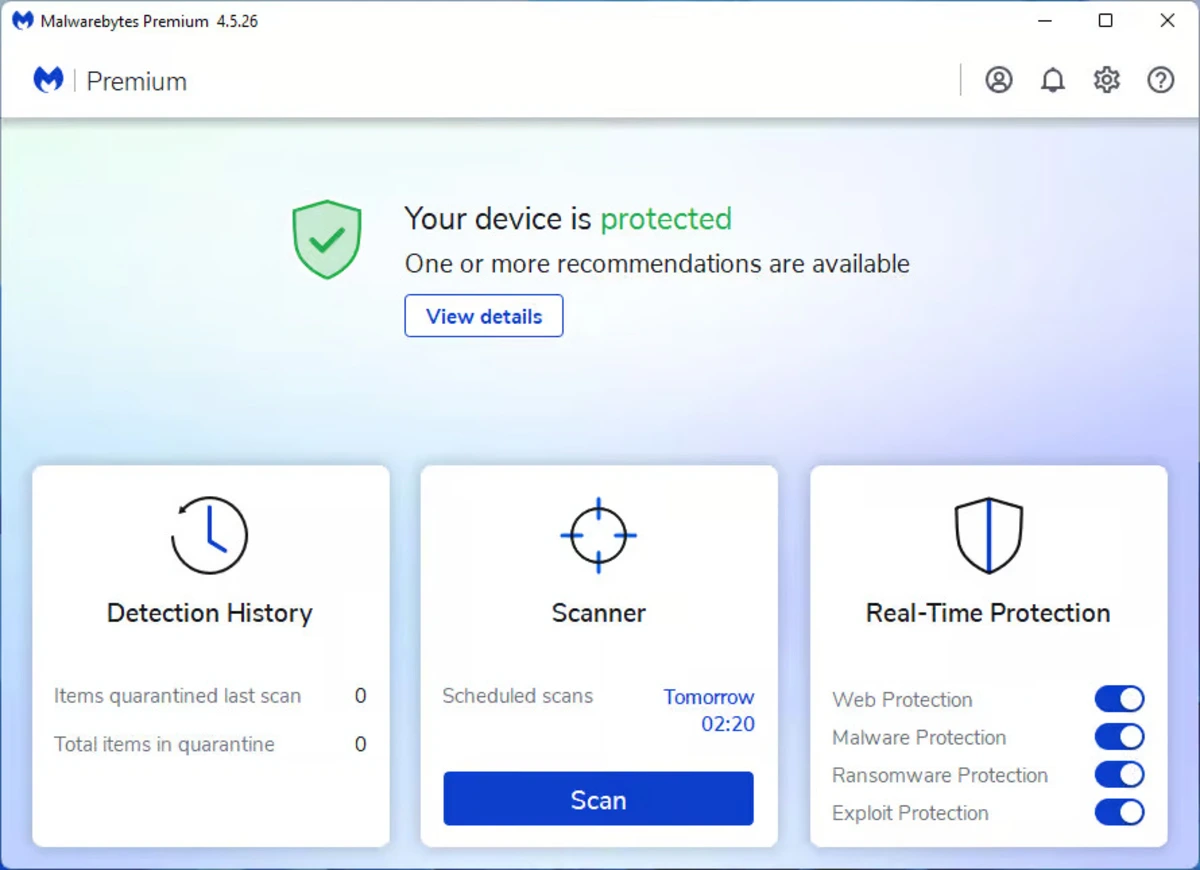Open the help question mark icon
The image size is (1200, 870).
click(x=1161, y=80)
